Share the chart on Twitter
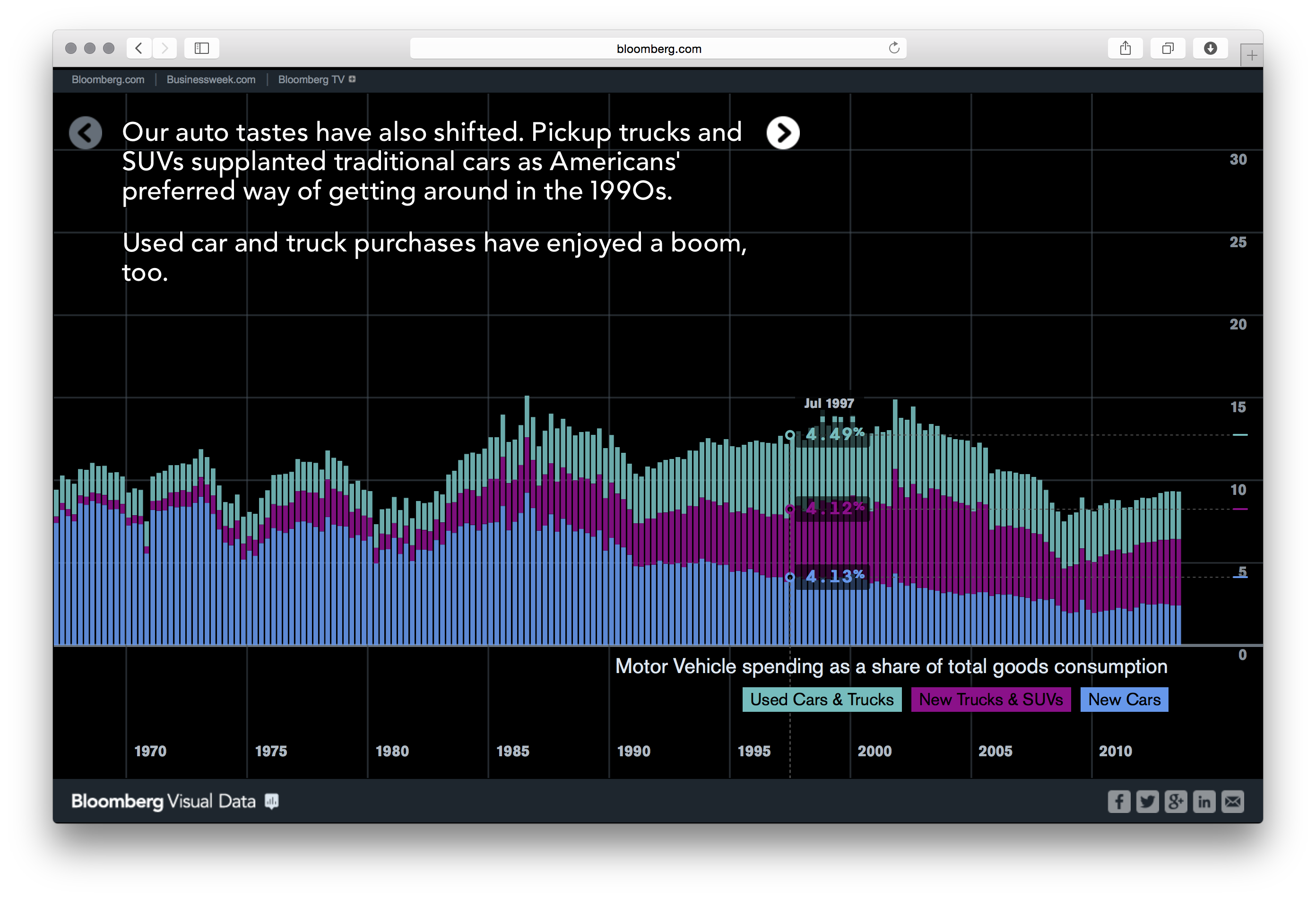Viewport: 1316px width, 899px height. point(1147,801)
